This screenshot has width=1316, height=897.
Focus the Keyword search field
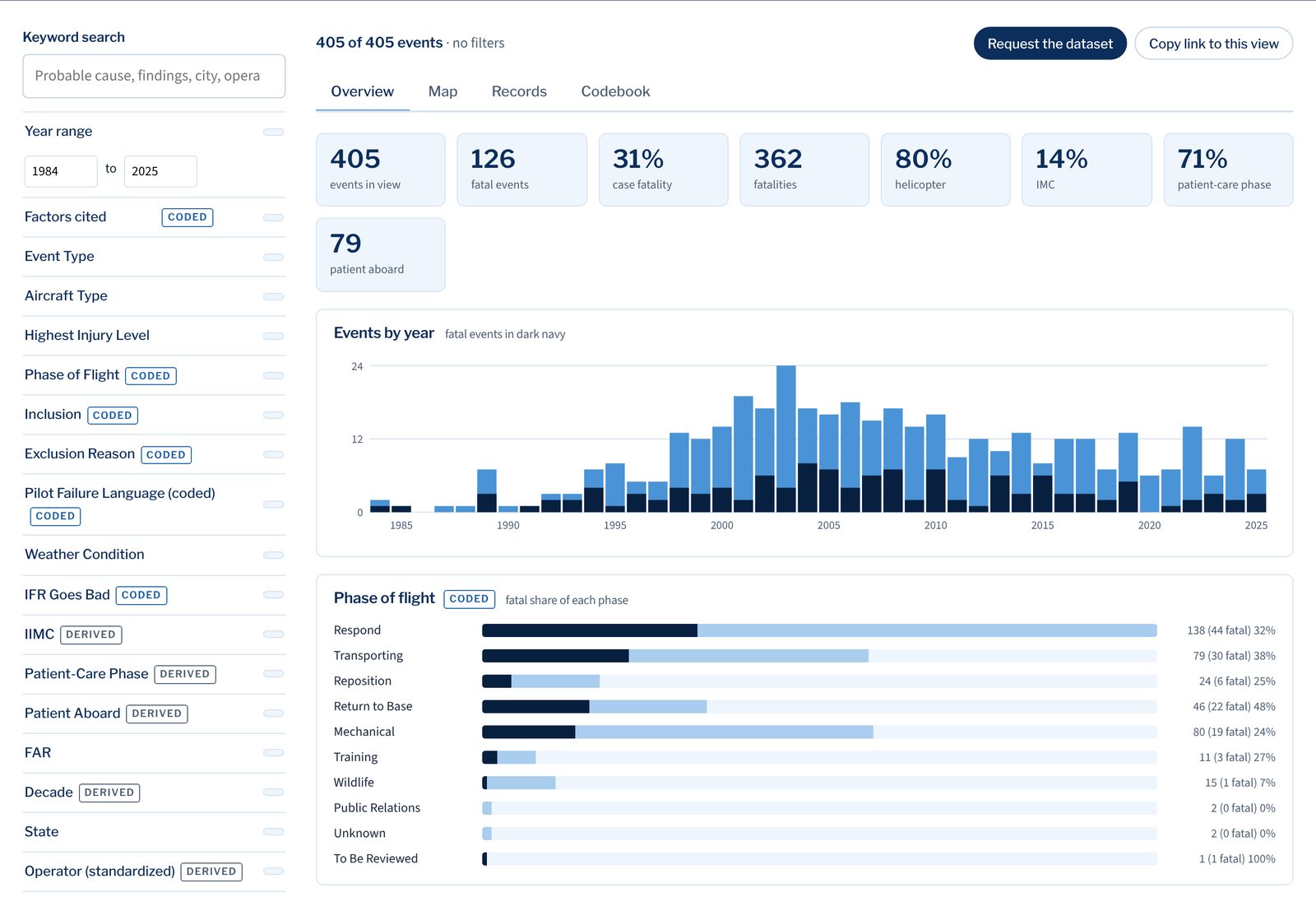[154, 76]
